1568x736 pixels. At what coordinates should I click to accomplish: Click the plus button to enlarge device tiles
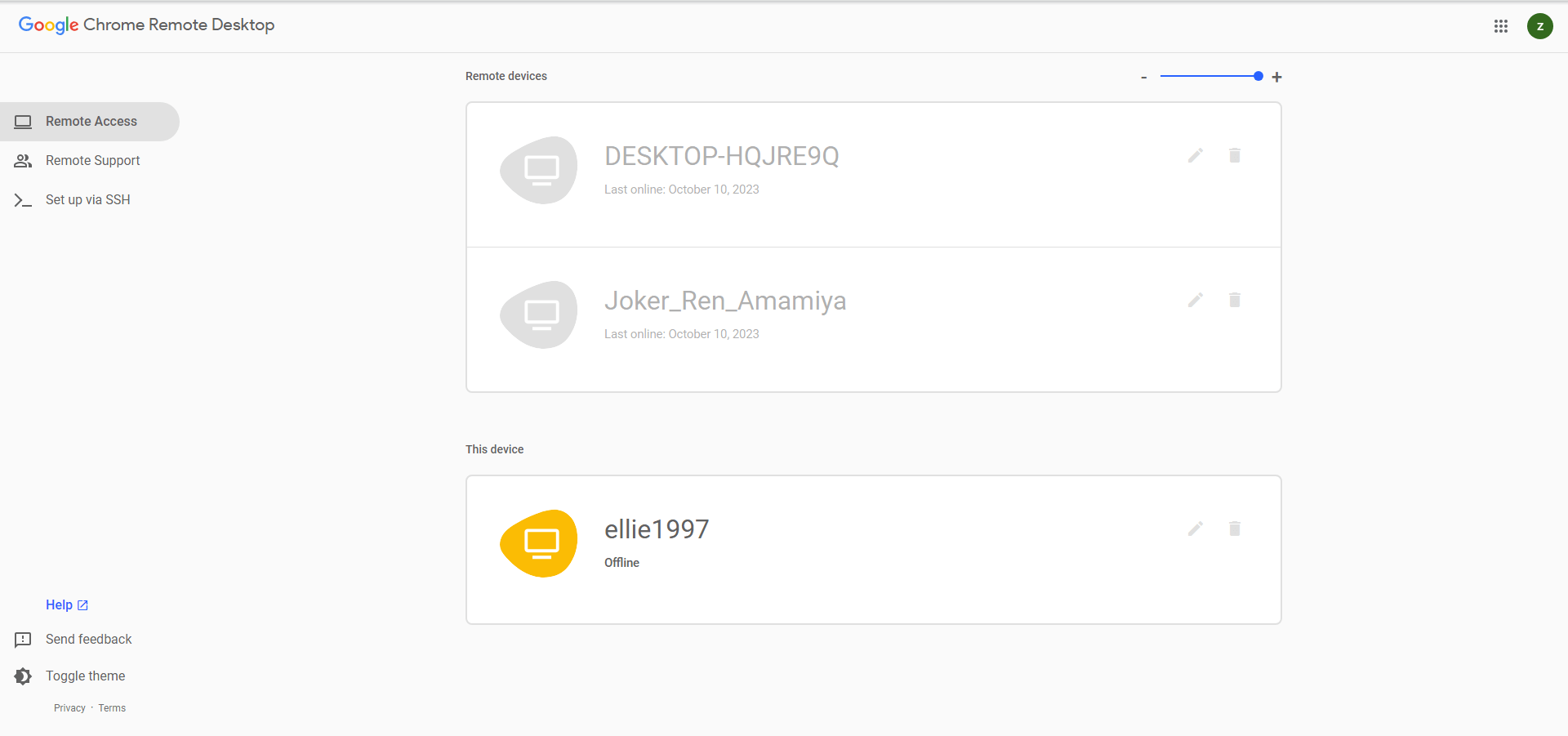pyautogui.click(x=1276, y=77)
